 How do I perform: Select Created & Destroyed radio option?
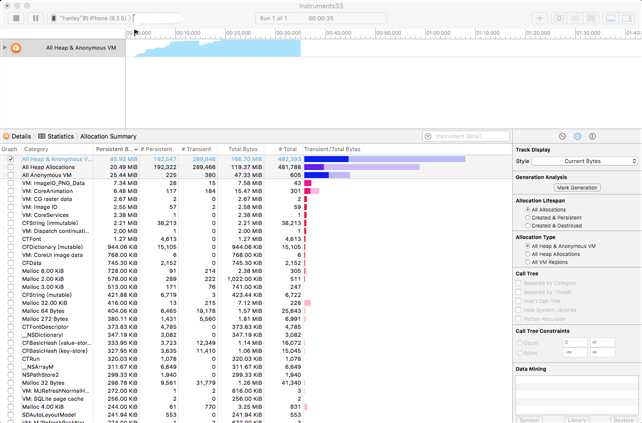(x=527, y=226)
